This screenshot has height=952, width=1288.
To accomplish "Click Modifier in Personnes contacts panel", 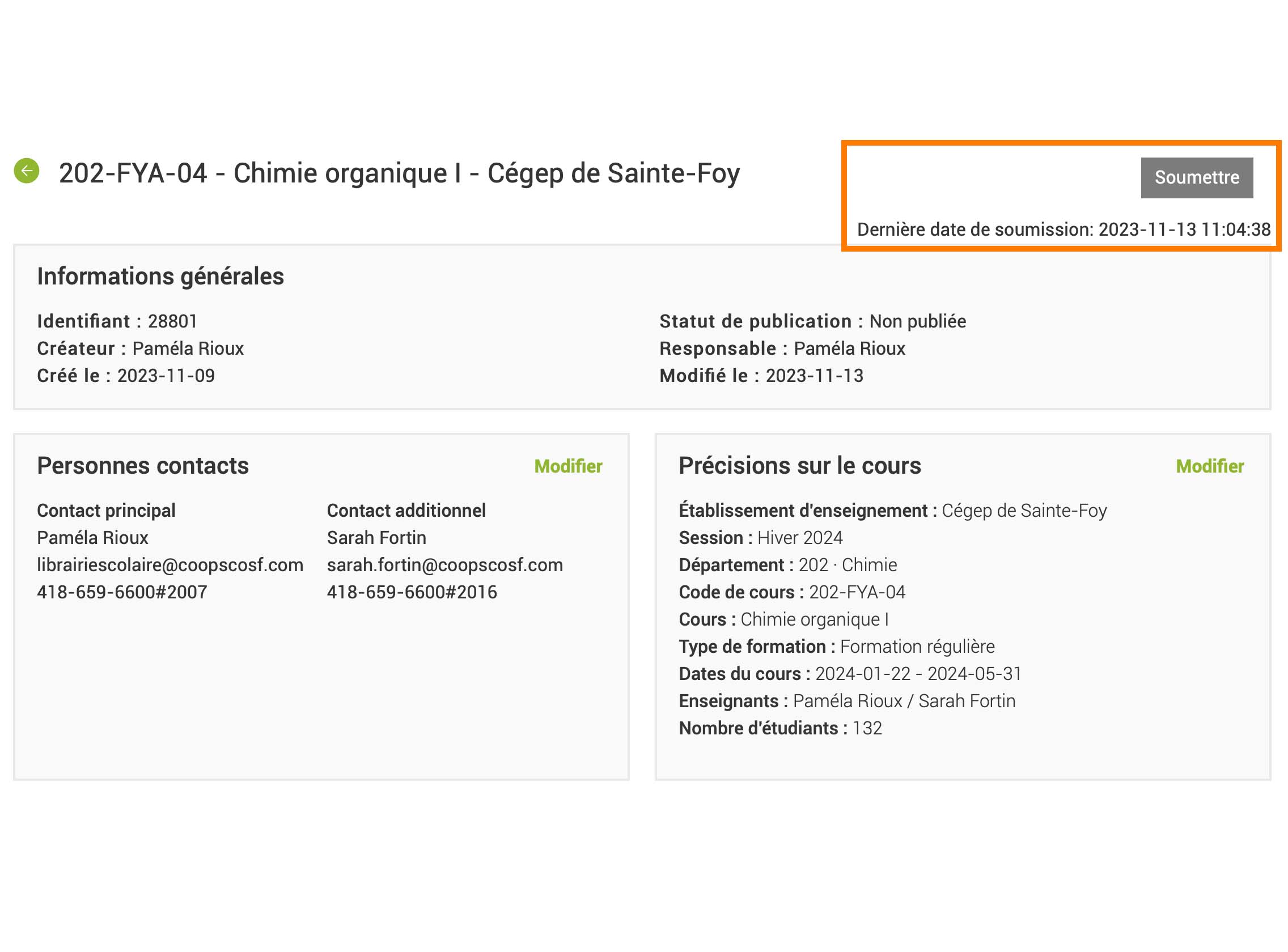I will click(568, 466).
